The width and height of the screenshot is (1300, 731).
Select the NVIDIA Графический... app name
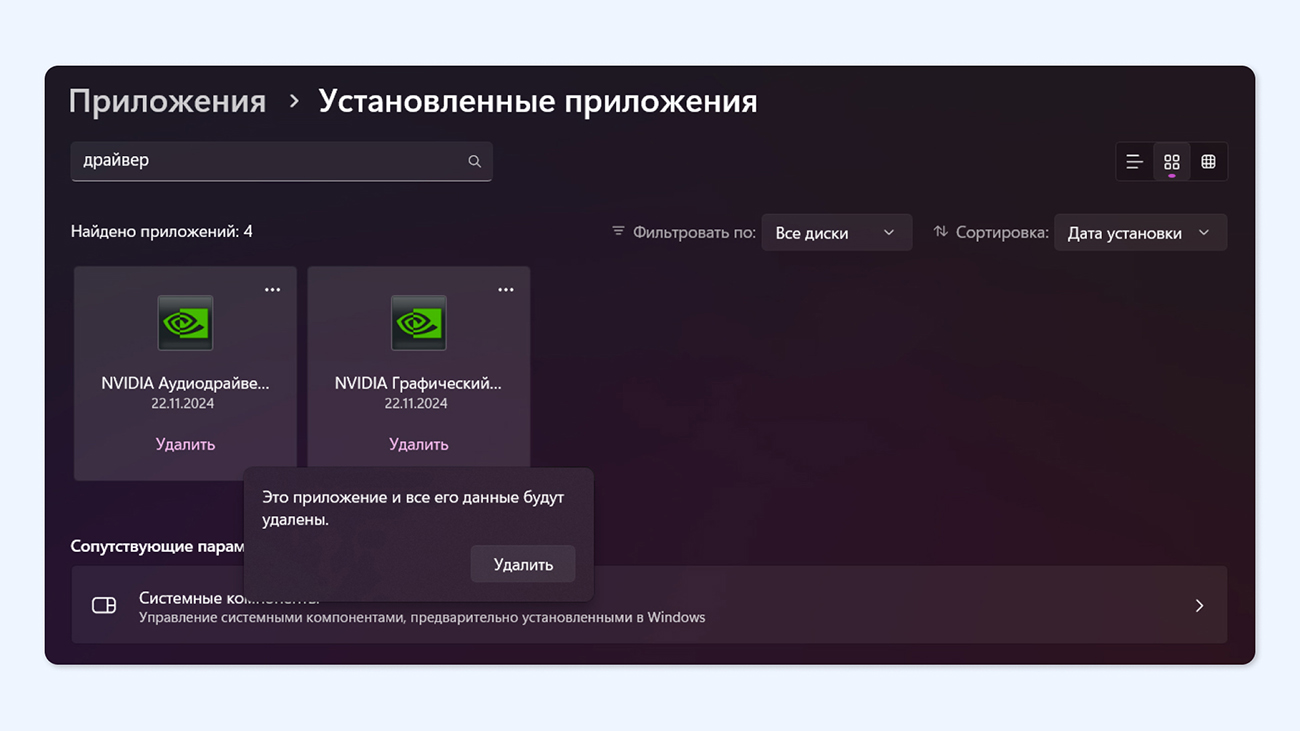tap(418, 383)
